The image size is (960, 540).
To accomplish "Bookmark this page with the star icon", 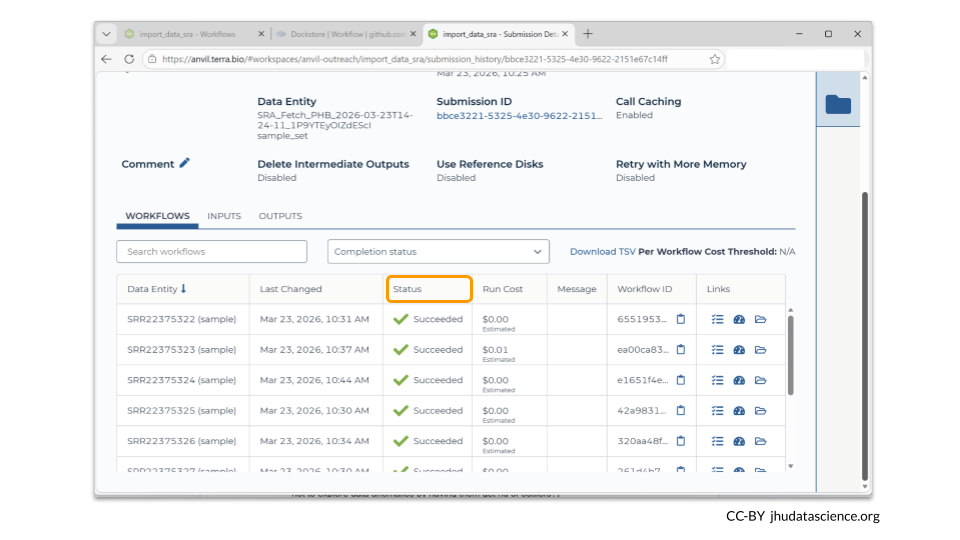I will [x=715, y=59].
